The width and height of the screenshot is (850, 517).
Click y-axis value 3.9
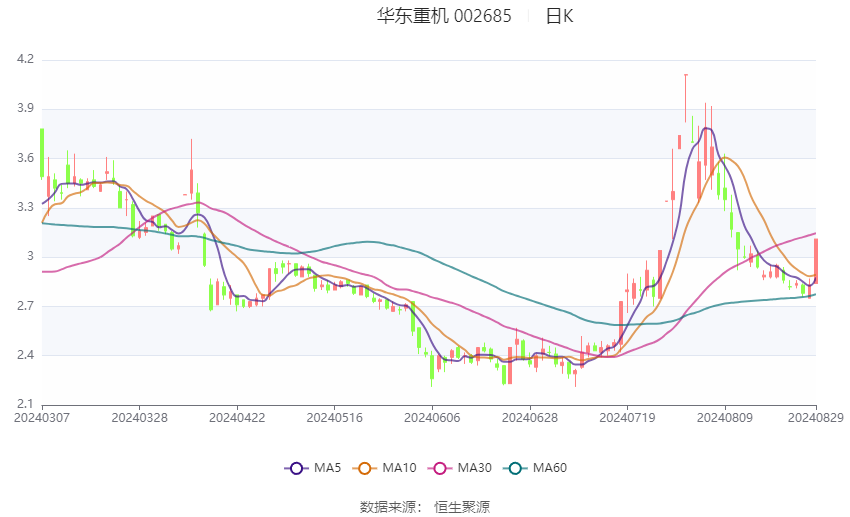(x=25, y=108)
